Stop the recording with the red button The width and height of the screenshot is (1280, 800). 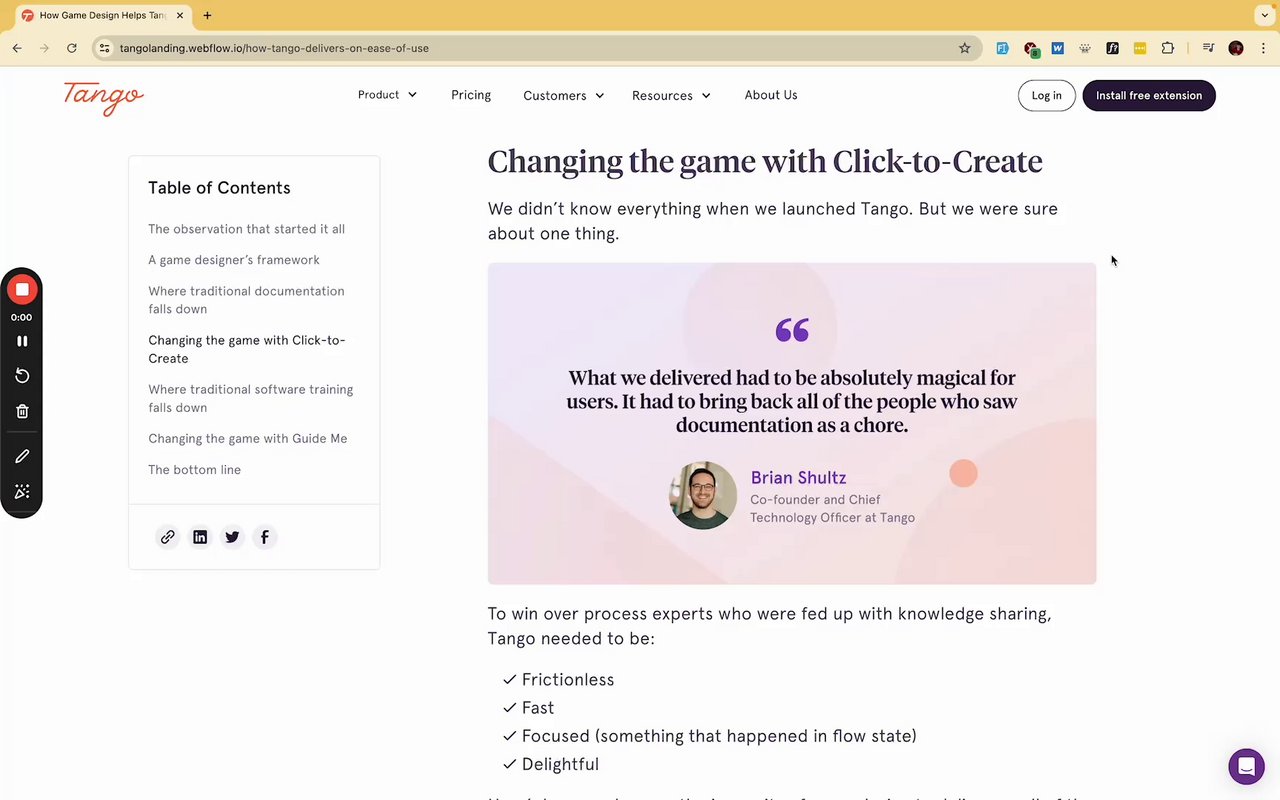click(x=22, y=290)
